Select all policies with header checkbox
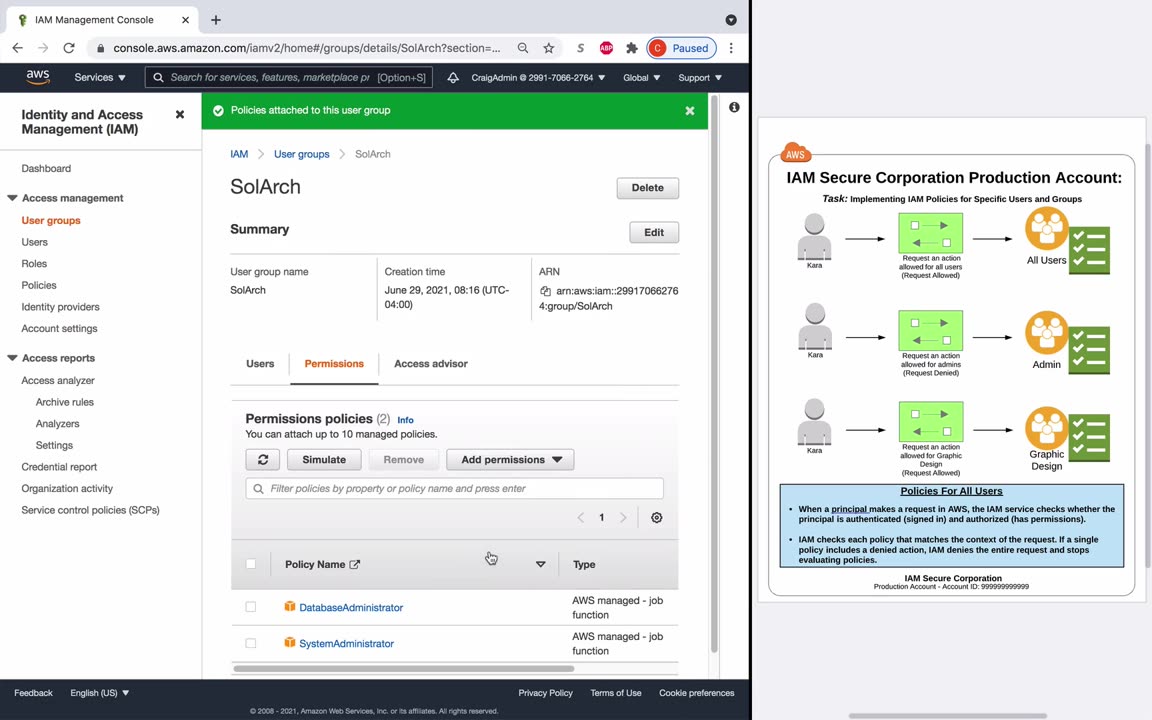The width and height of the screenshot is (1152, 720). tap(251, 564)
